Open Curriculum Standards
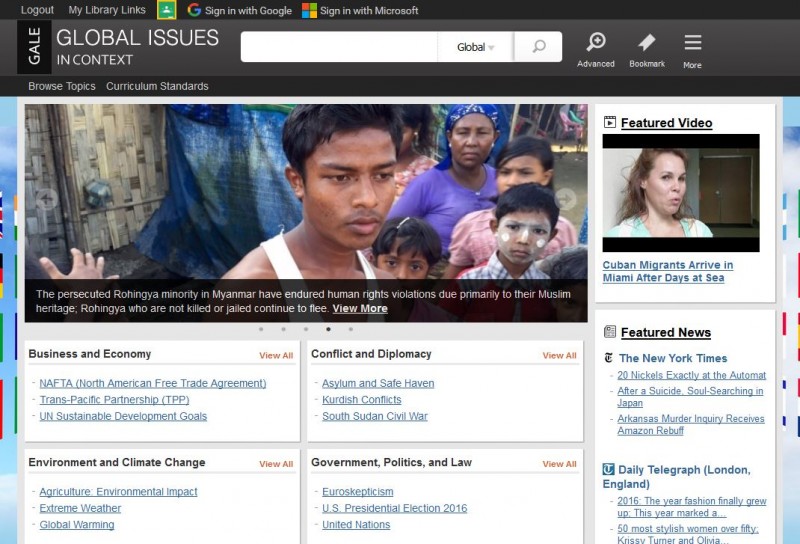Screen dimensions: 800x544 157,86
